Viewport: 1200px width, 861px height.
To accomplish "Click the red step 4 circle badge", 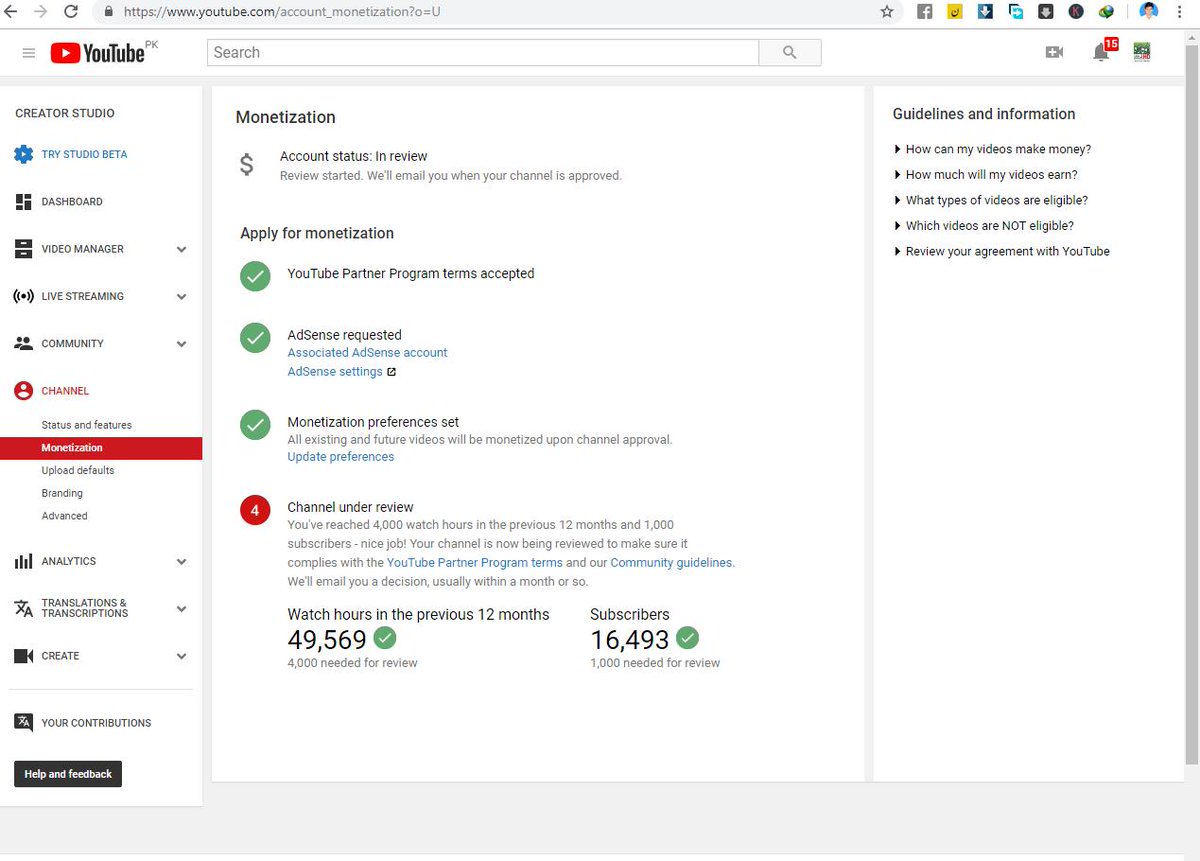I will click(255, 510).
